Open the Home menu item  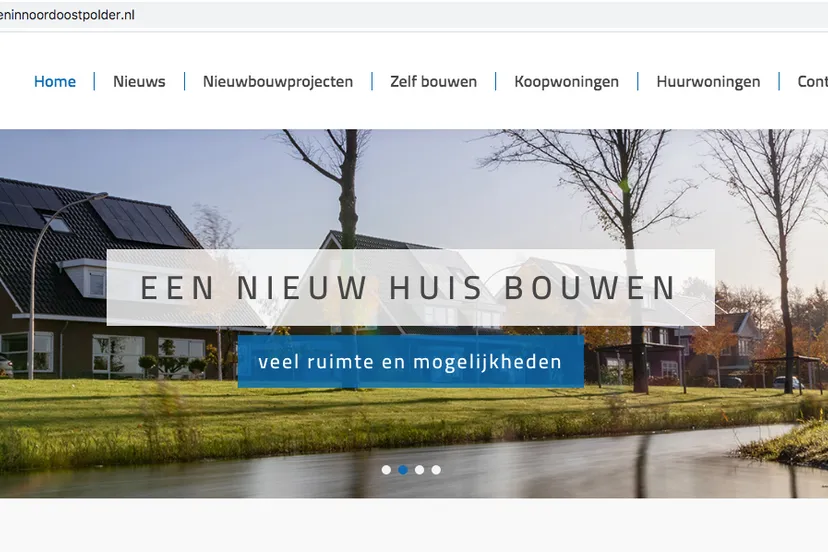[x=55, y=81]
